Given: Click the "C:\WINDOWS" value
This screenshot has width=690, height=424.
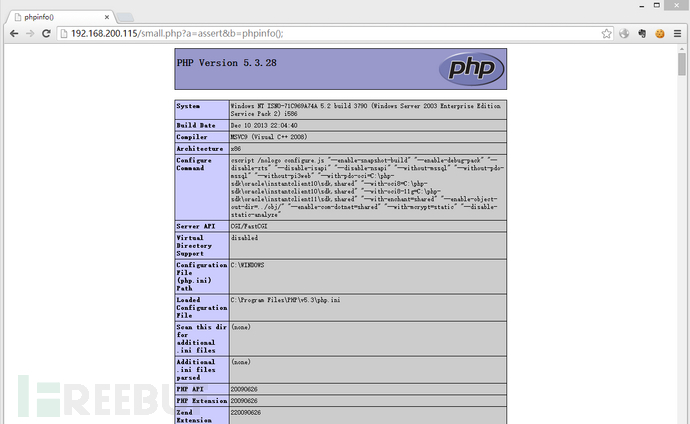Looking at the screenshot, I should tap(247, 265).
